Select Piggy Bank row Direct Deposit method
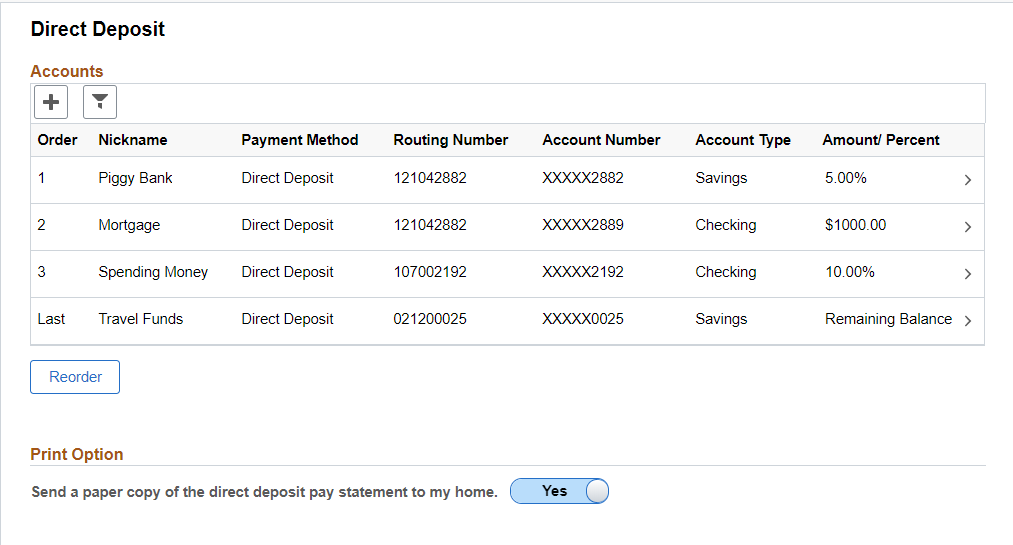This screenshot has width=1013, height=545. tap(287, 178)
